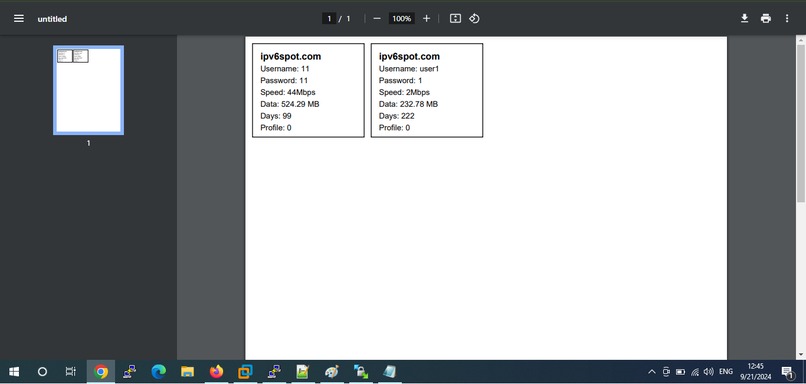Download the PDF file
This screenshot has width=806, height=384.
(744, 19)
